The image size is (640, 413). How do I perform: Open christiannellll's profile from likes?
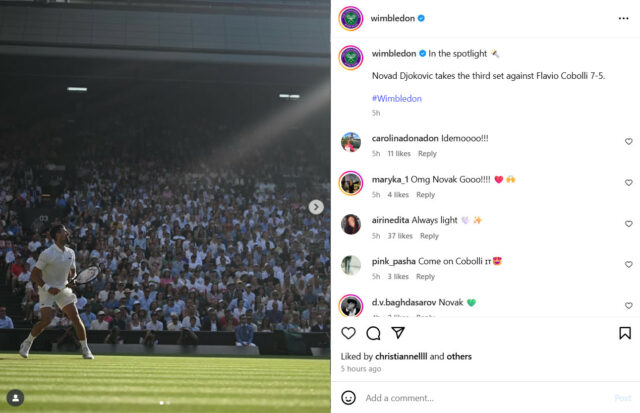point(401,356)
